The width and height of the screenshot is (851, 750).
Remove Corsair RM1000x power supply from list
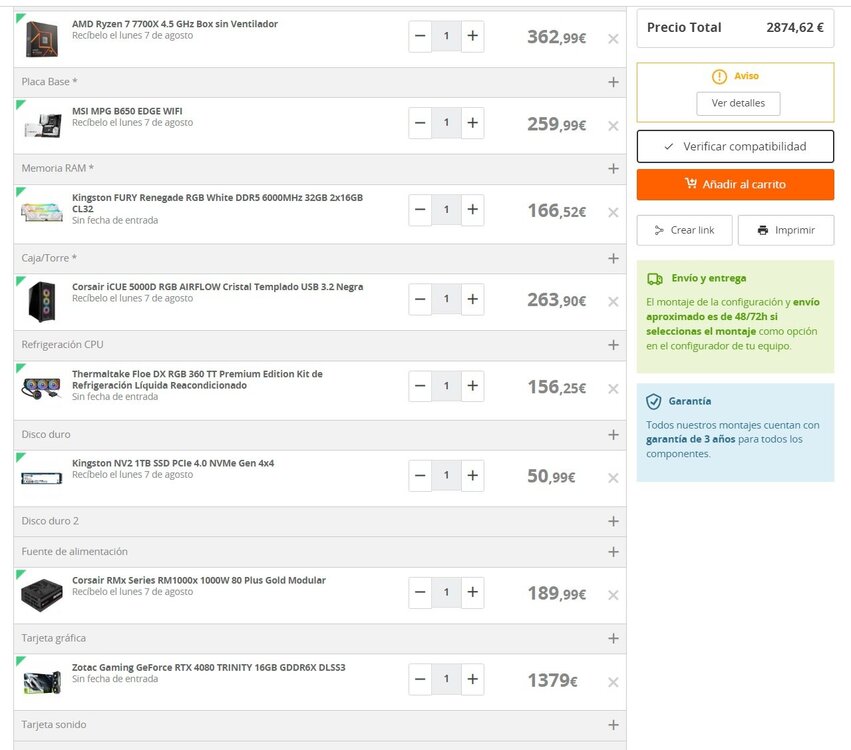click(x=613, y=595)
